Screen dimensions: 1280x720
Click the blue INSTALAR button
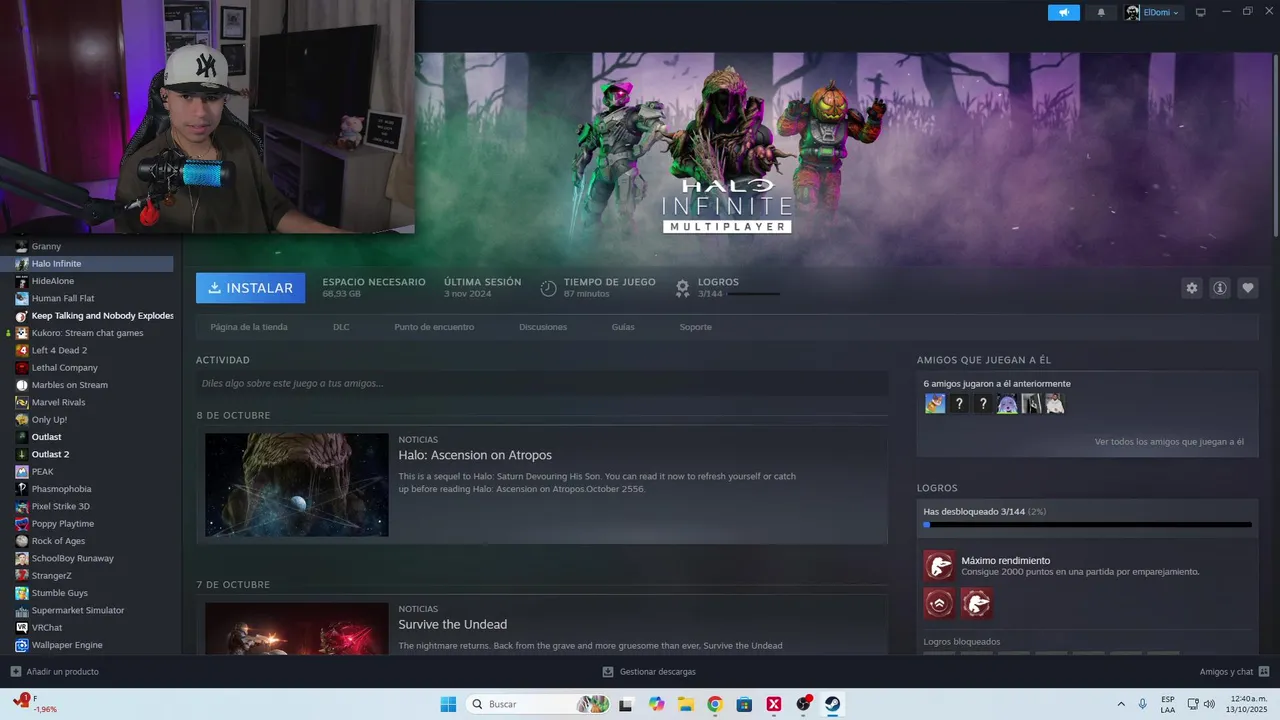click(251, 288)
